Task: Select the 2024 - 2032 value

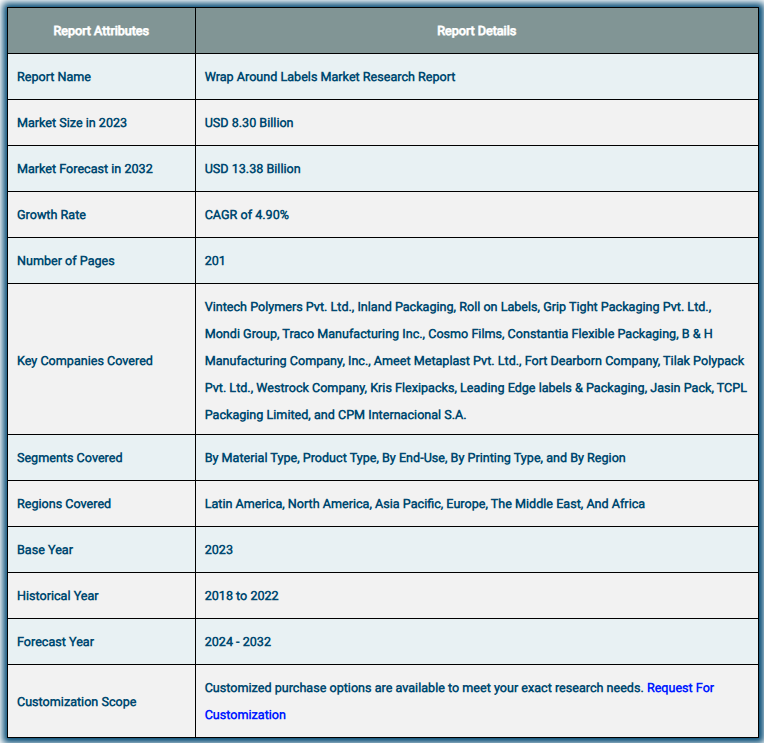Action: click(238, 642)
